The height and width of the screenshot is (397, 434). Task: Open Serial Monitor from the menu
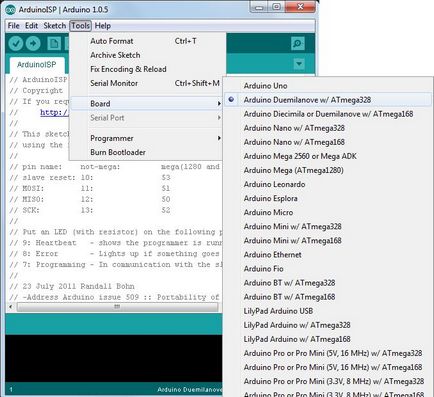pos(146,83)
